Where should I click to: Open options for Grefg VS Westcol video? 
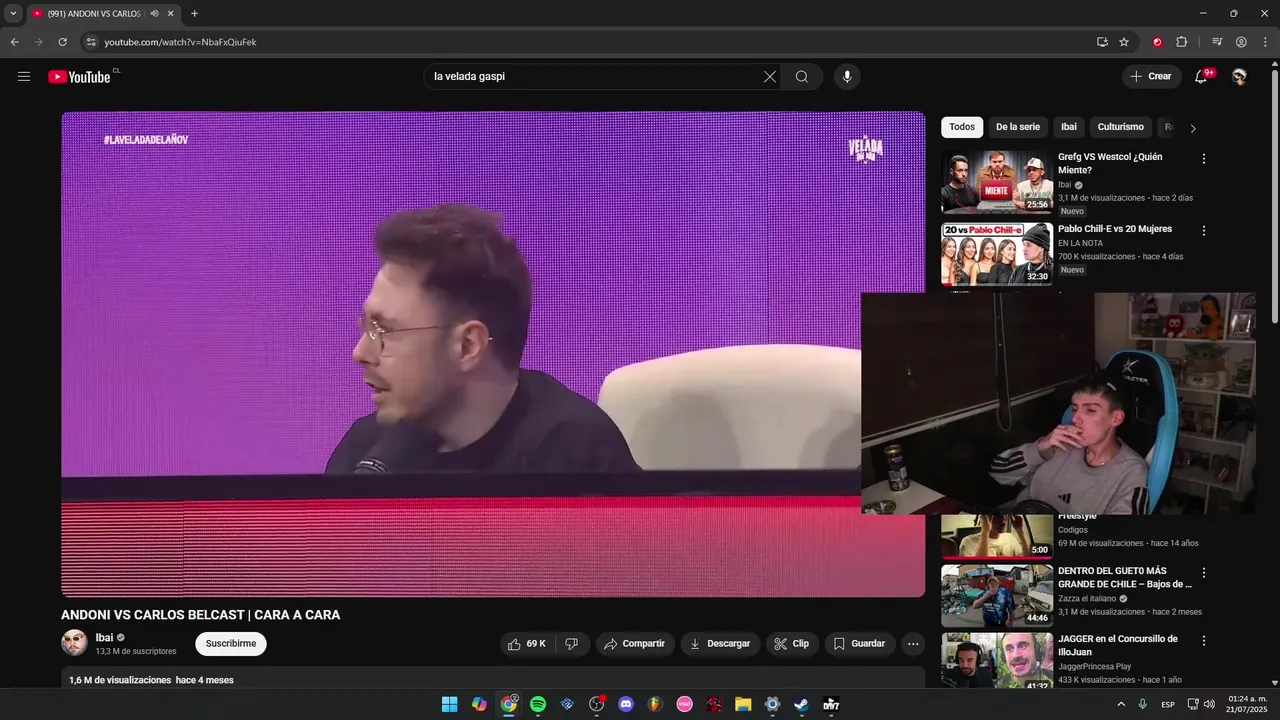[x=1204, y=159]
